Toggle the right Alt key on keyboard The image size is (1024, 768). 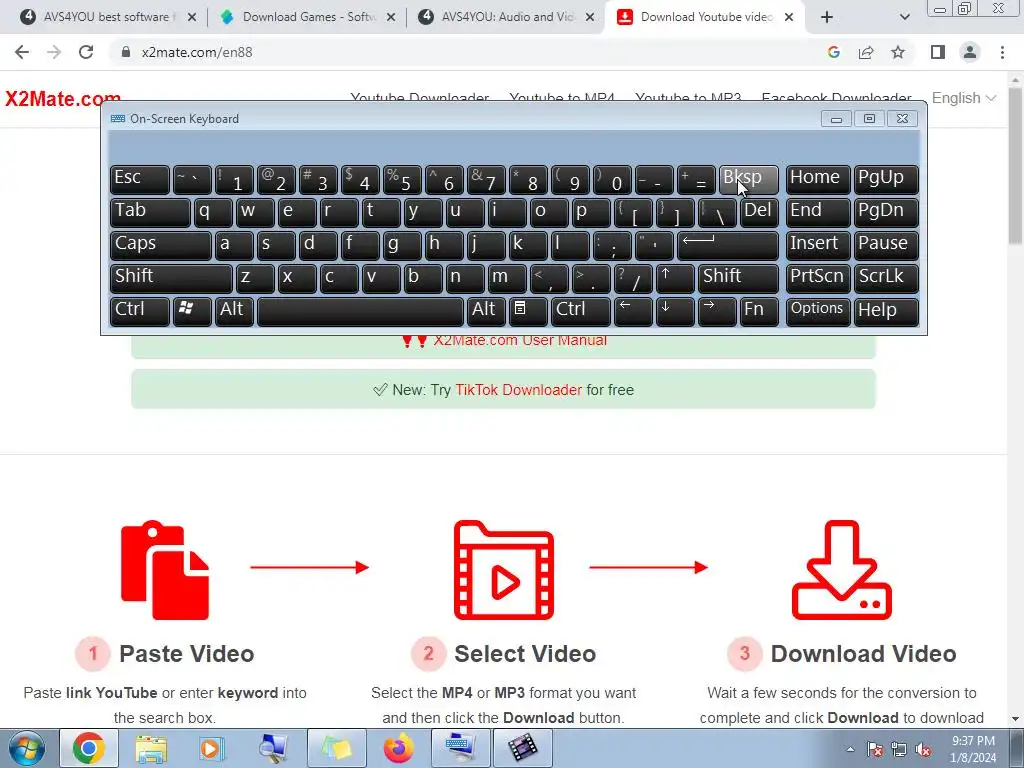[486, 311]
